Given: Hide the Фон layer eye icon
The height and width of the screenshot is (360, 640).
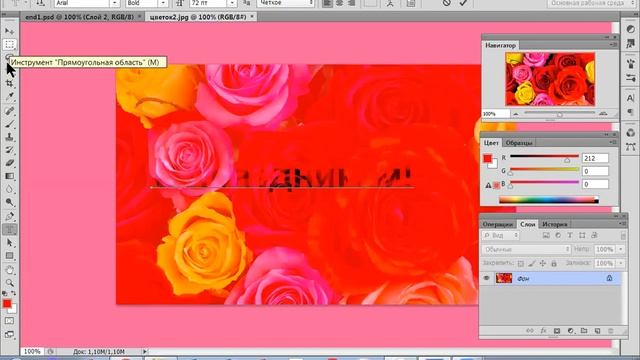Looking at the screenshot, I should pyautogui.click(x=486, y=278).
